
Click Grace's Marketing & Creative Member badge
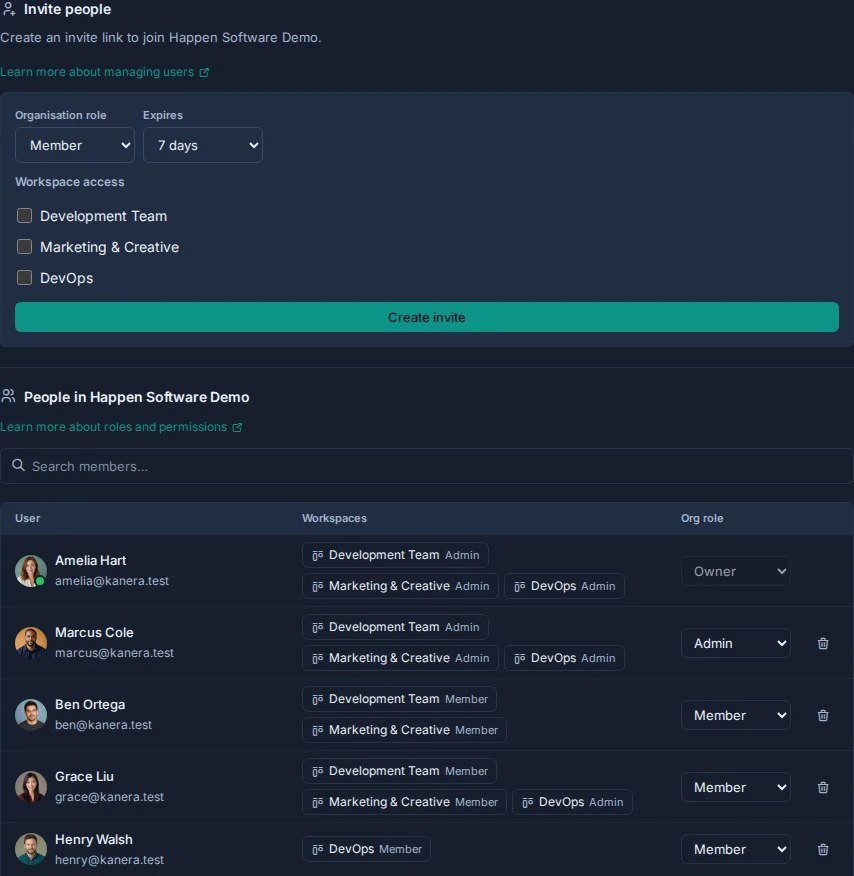(404, 802)
